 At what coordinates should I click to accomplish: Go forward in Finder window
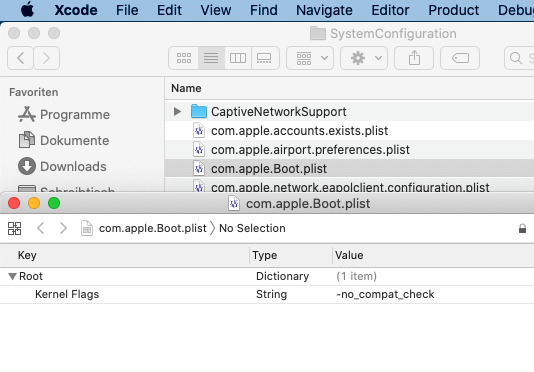(x=47, y=58)
